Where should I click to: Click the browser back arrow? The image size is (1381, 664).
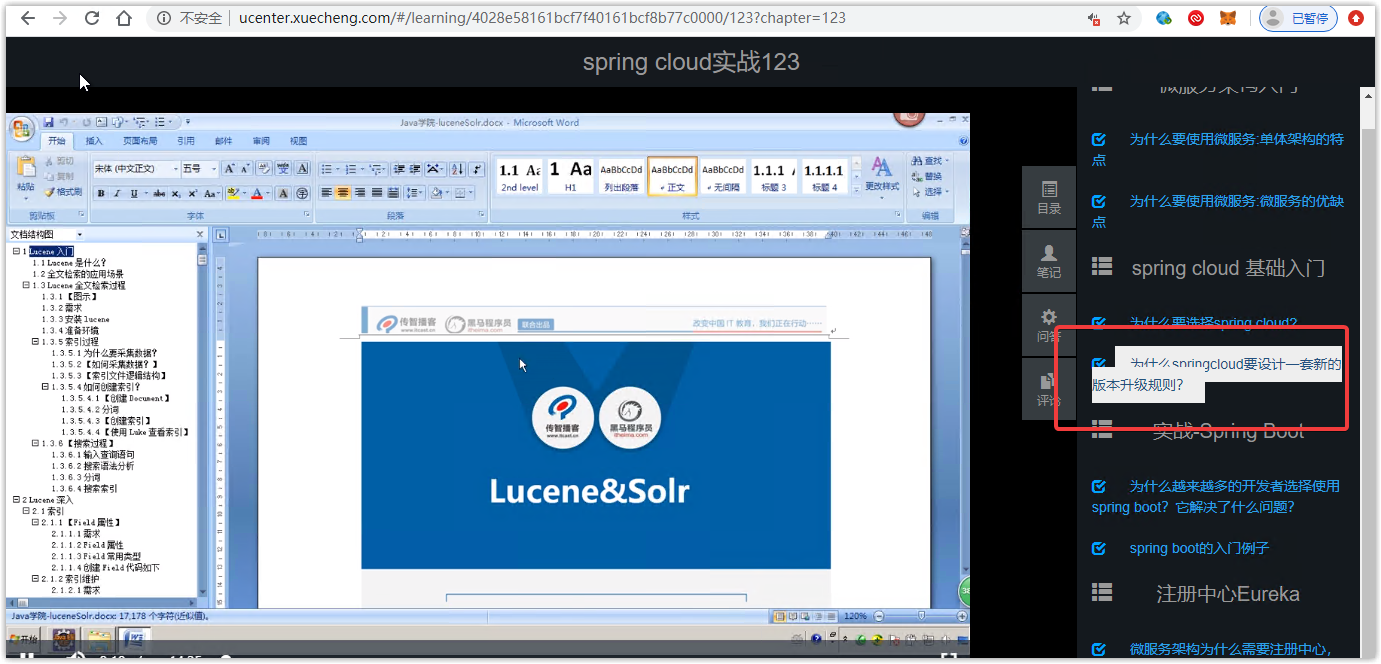pyautogui.click(x=27, y=18)
